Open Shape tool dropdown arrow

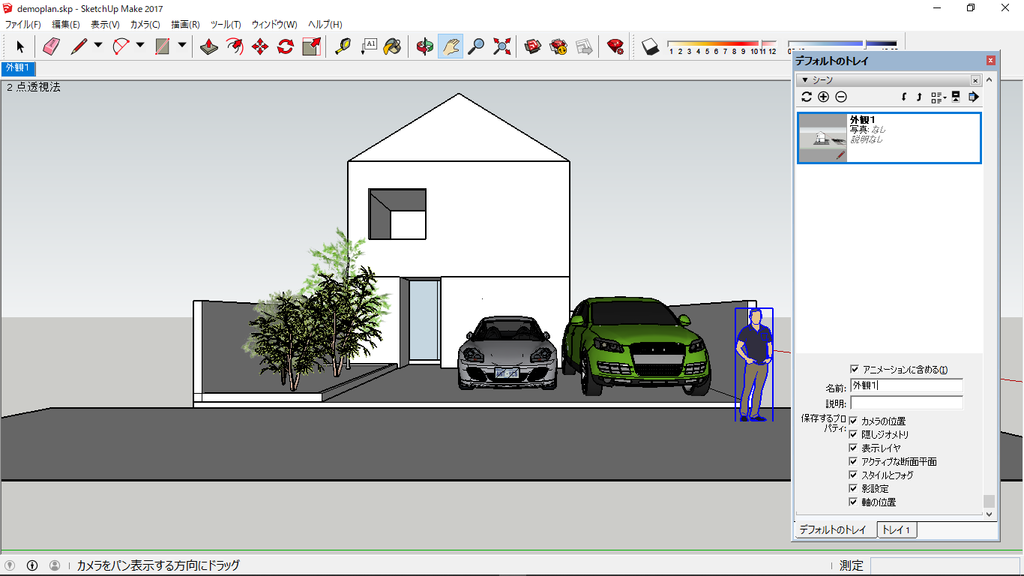[x=182, y=46]
